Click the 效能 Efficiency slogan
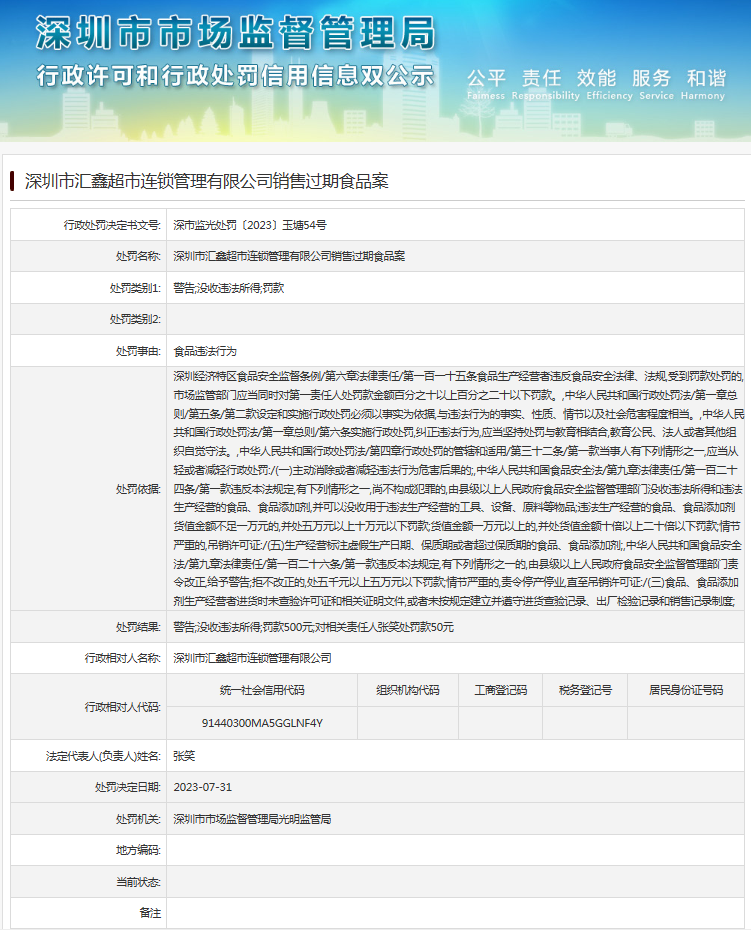 pyautogui.click(x=609, y=84)
